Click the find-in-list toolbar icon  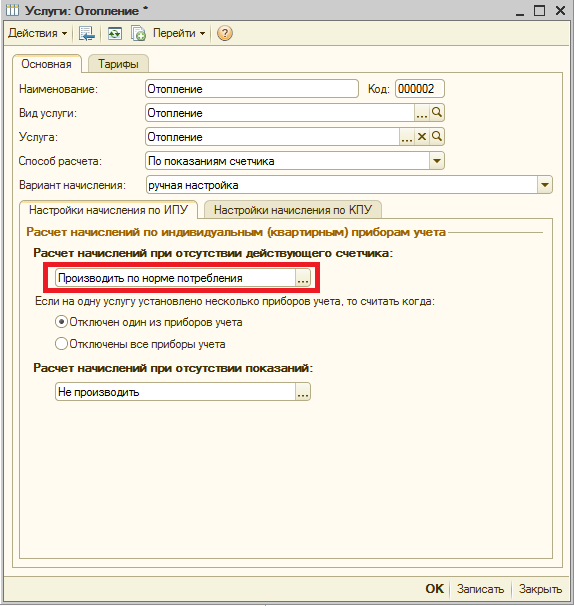(x=86, y=34)
